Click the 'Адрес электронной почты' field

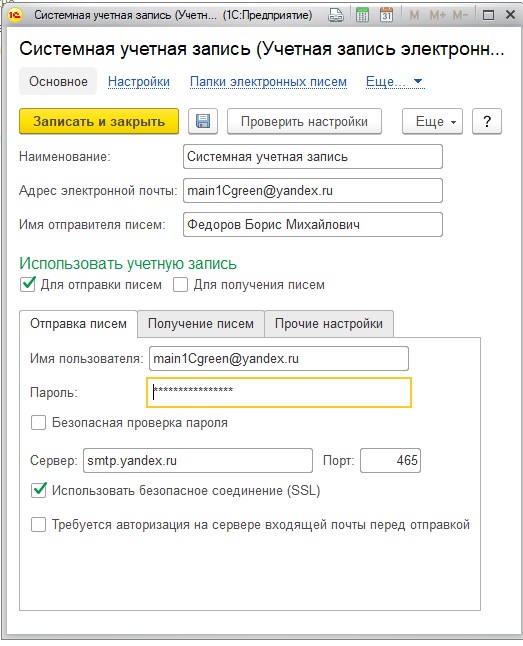(313, 190)
